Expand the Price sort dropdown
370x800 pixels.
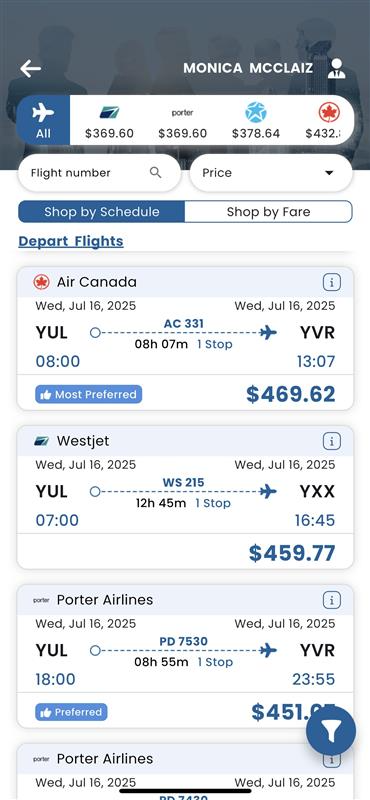pyautogui.click(x=271, y=173)
